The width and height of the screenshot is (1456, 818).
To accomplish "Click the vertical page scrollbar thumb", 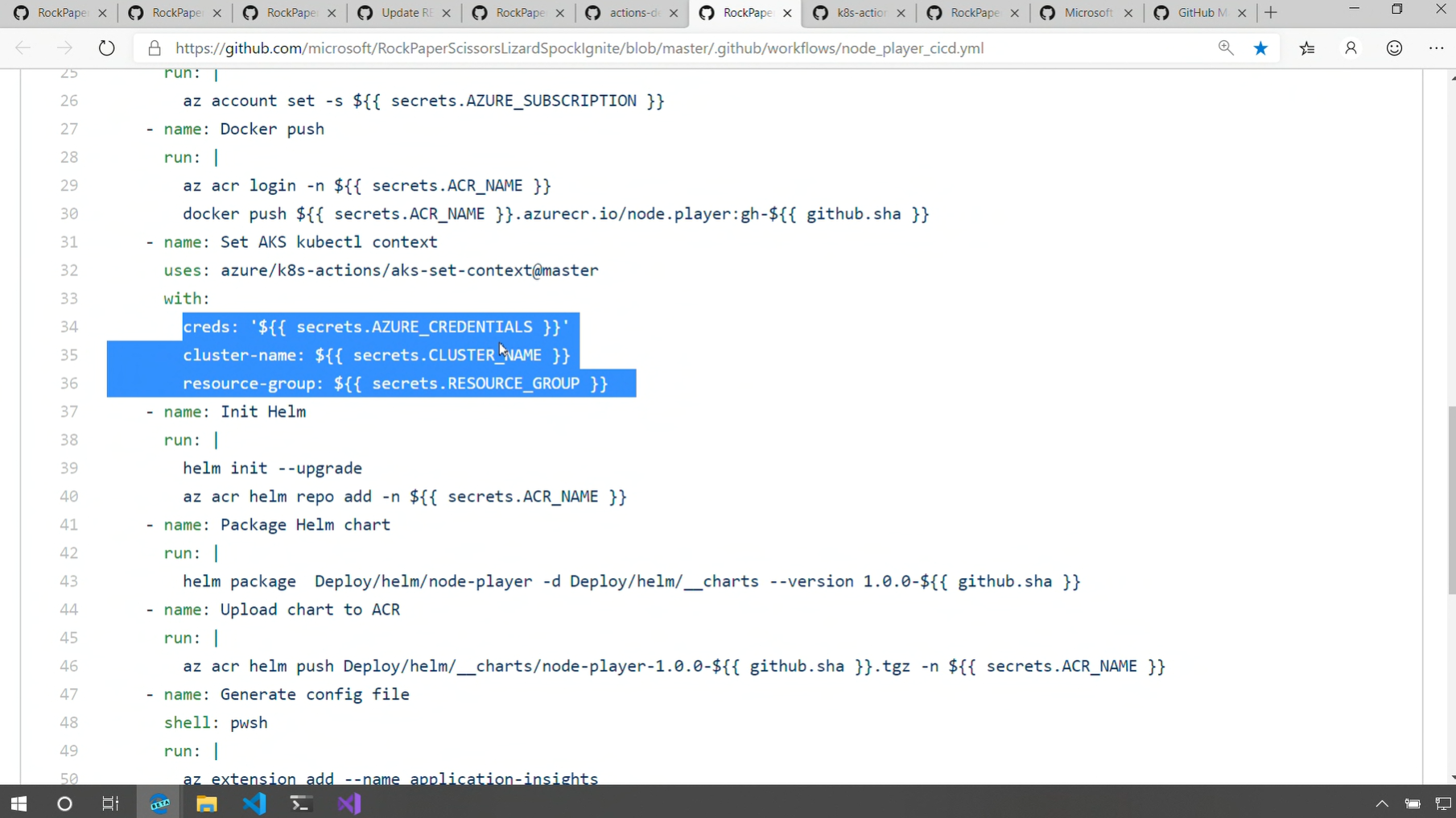I will 1451,500.
